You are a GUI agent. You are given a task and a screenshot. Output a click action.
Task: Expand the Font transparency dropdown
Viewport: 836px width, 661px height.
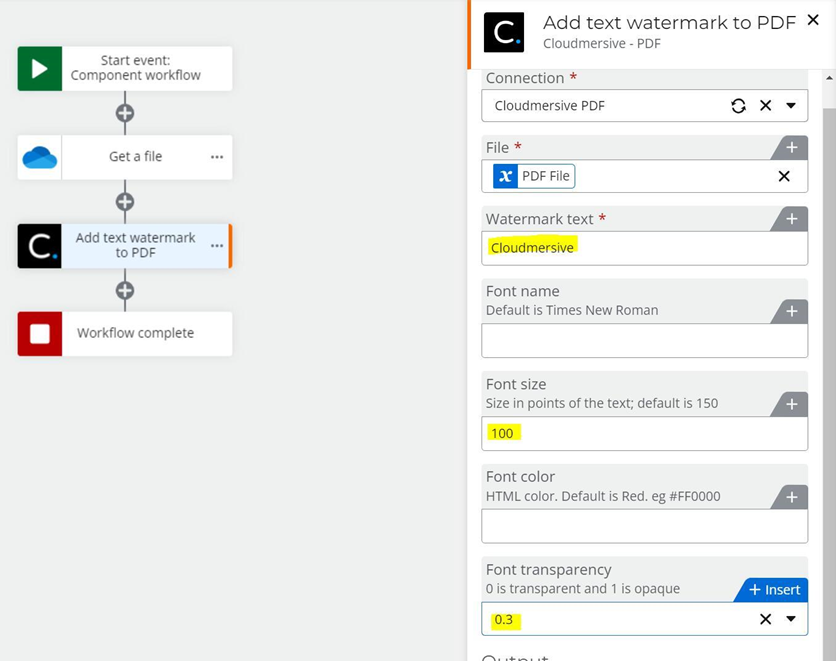[x=791, y=619]
